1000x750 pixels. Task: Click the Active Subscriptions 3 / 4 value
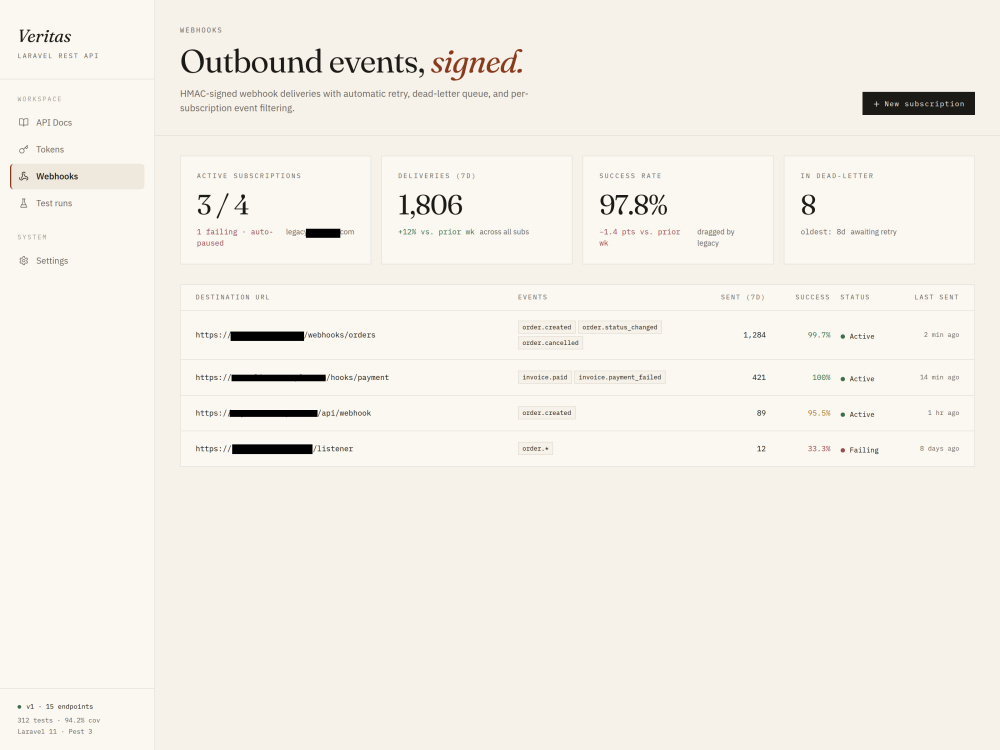(x=223, y=205)
